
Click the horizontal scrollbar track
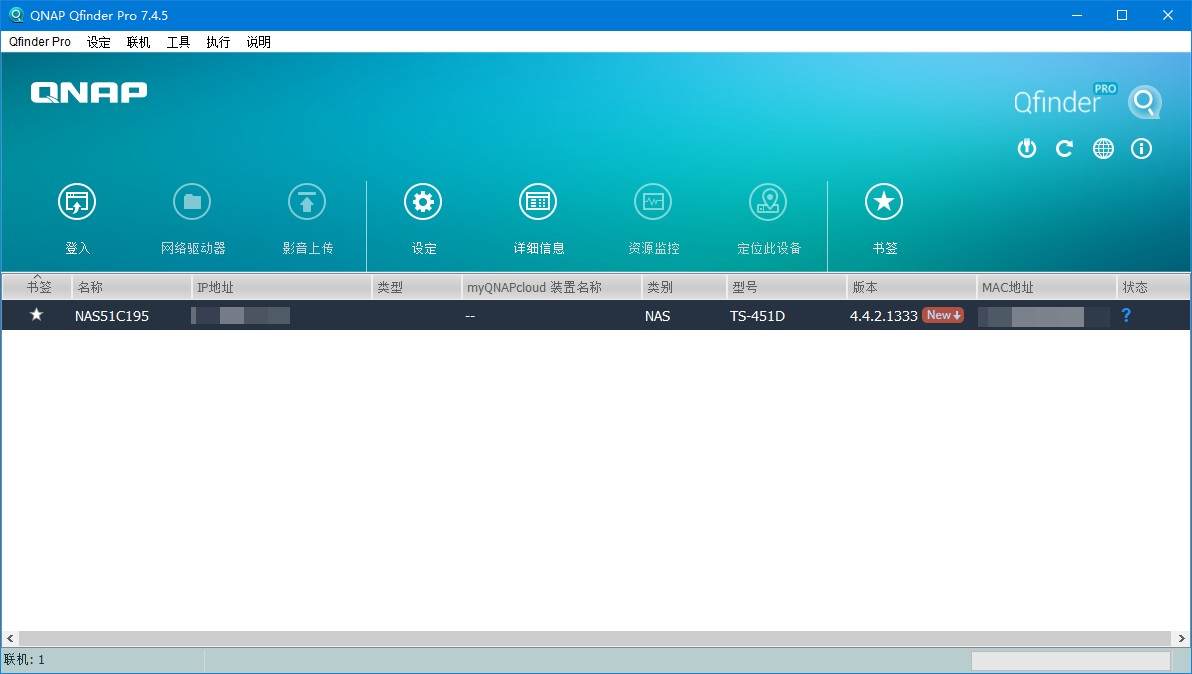[x=595, y=638]
